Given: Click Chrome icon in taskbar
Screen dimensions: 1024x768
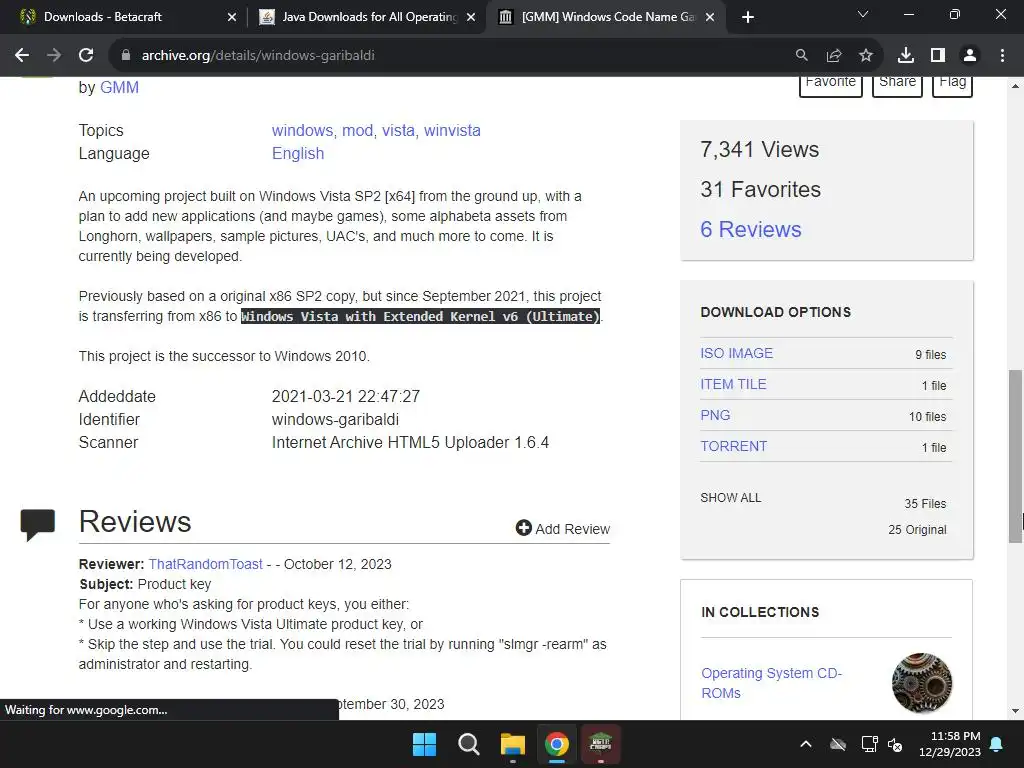Looking at the screenshot, I should pos(556,744).
